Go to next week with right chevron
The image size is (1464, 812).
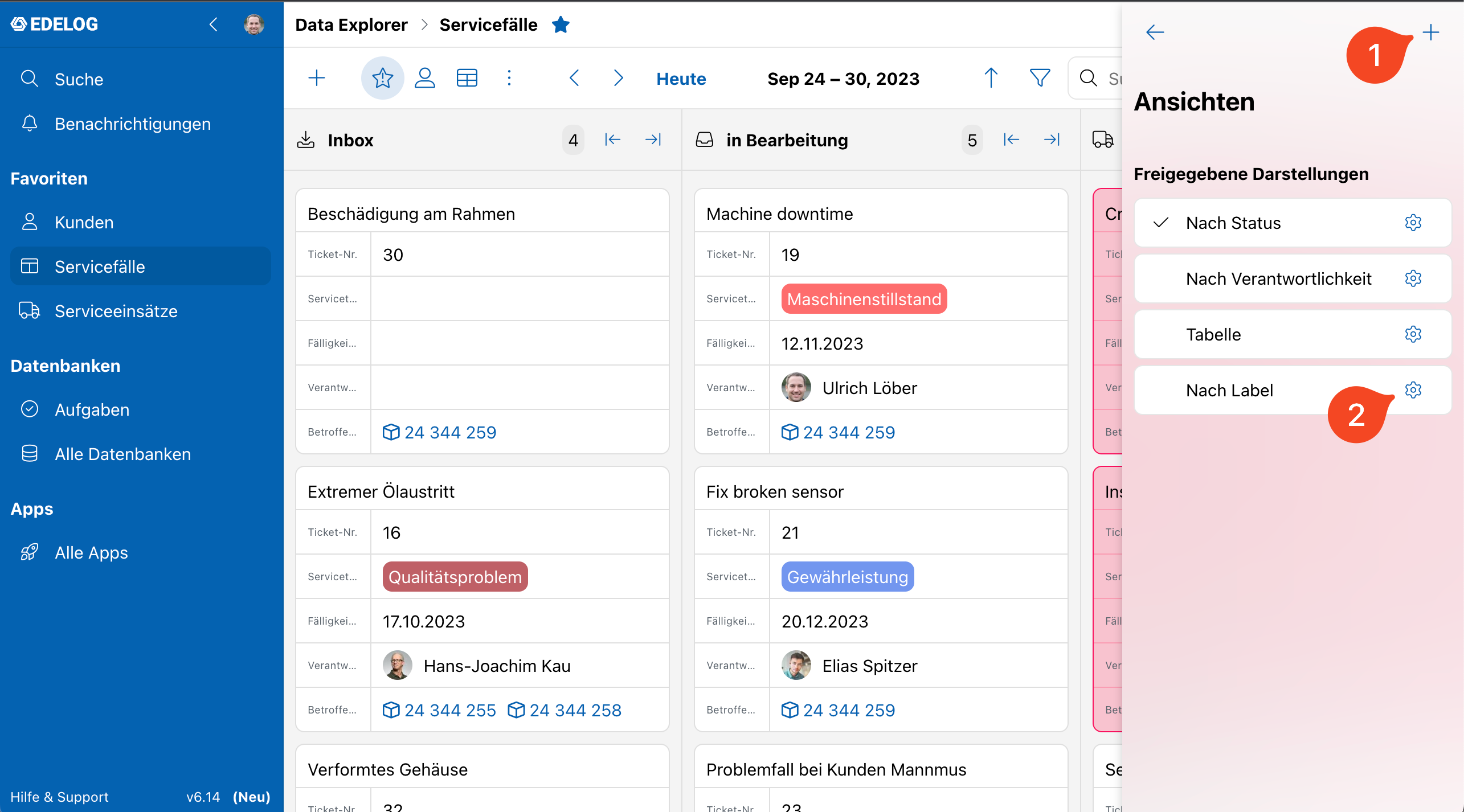619,78
